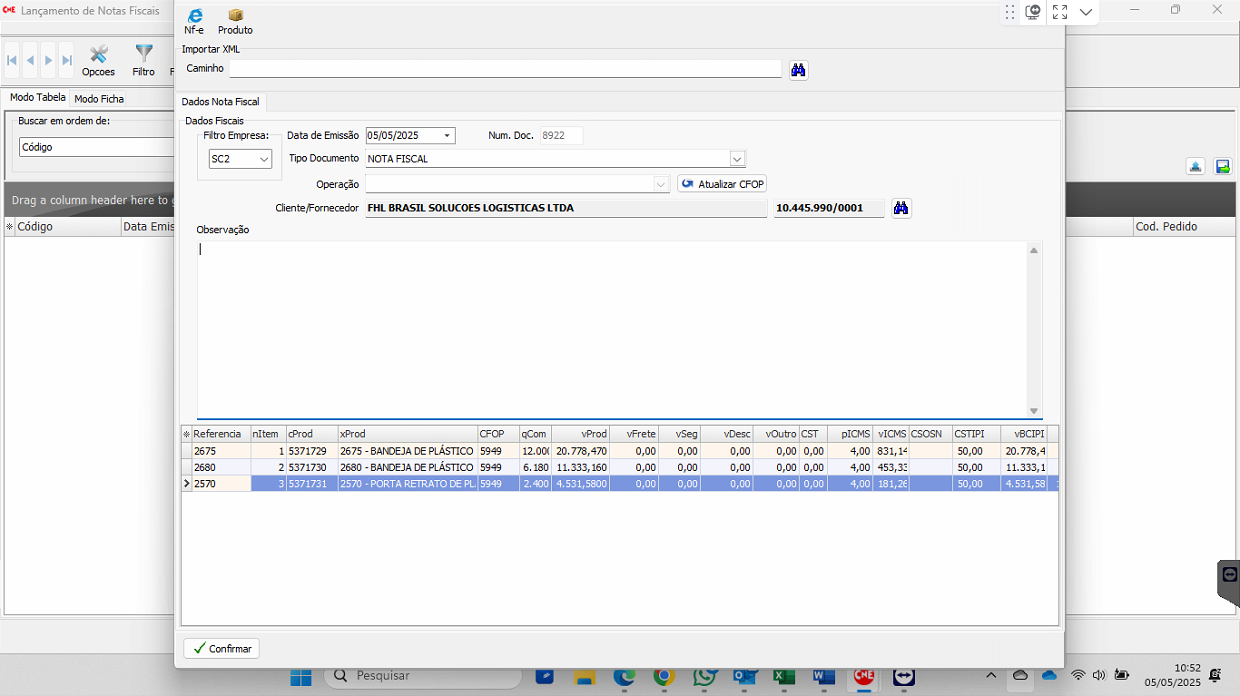Expand the Tipo Documento dropdown
Viewport: 1240px width, 696px height.
coord(737,159)
